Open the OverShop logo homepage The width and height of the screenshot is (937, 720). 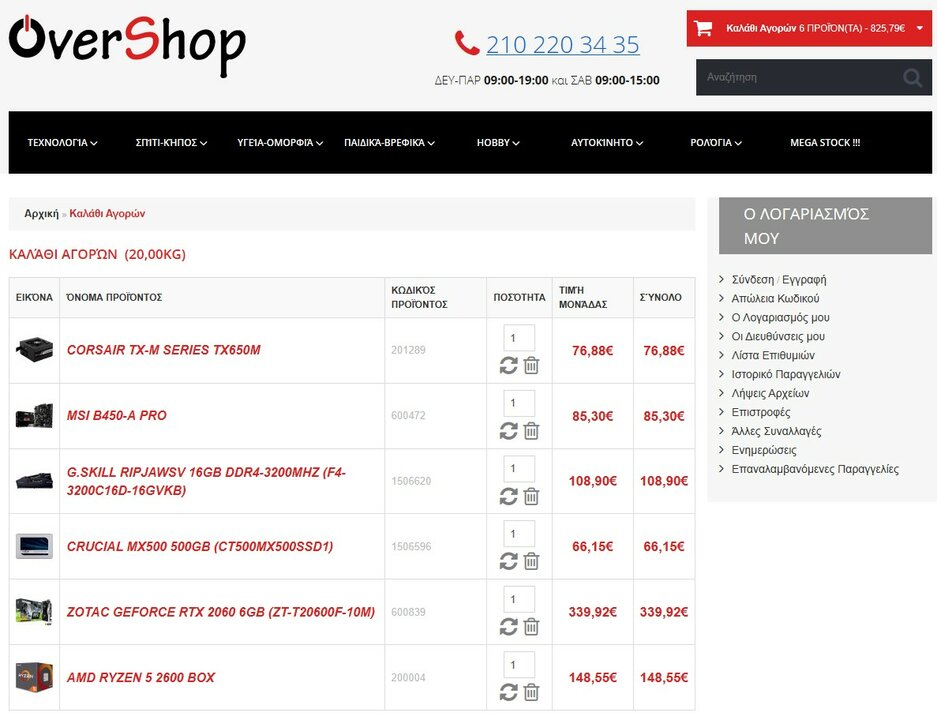tap(127, 45)
